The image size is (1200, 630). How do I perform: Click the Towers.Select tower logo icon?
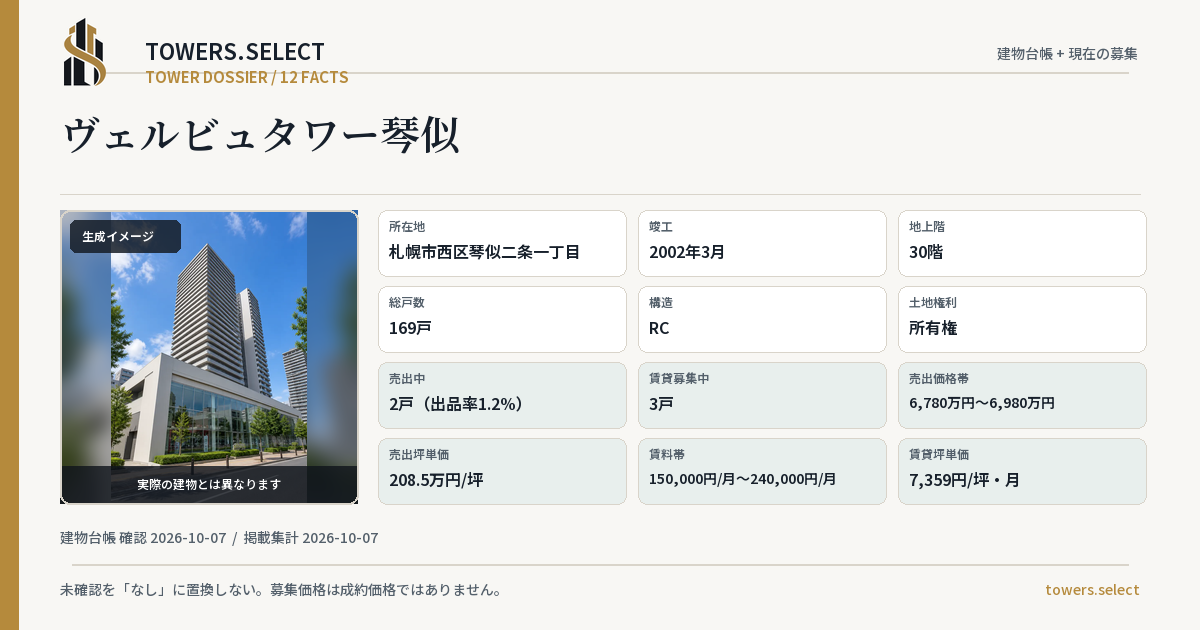(85, 52)
